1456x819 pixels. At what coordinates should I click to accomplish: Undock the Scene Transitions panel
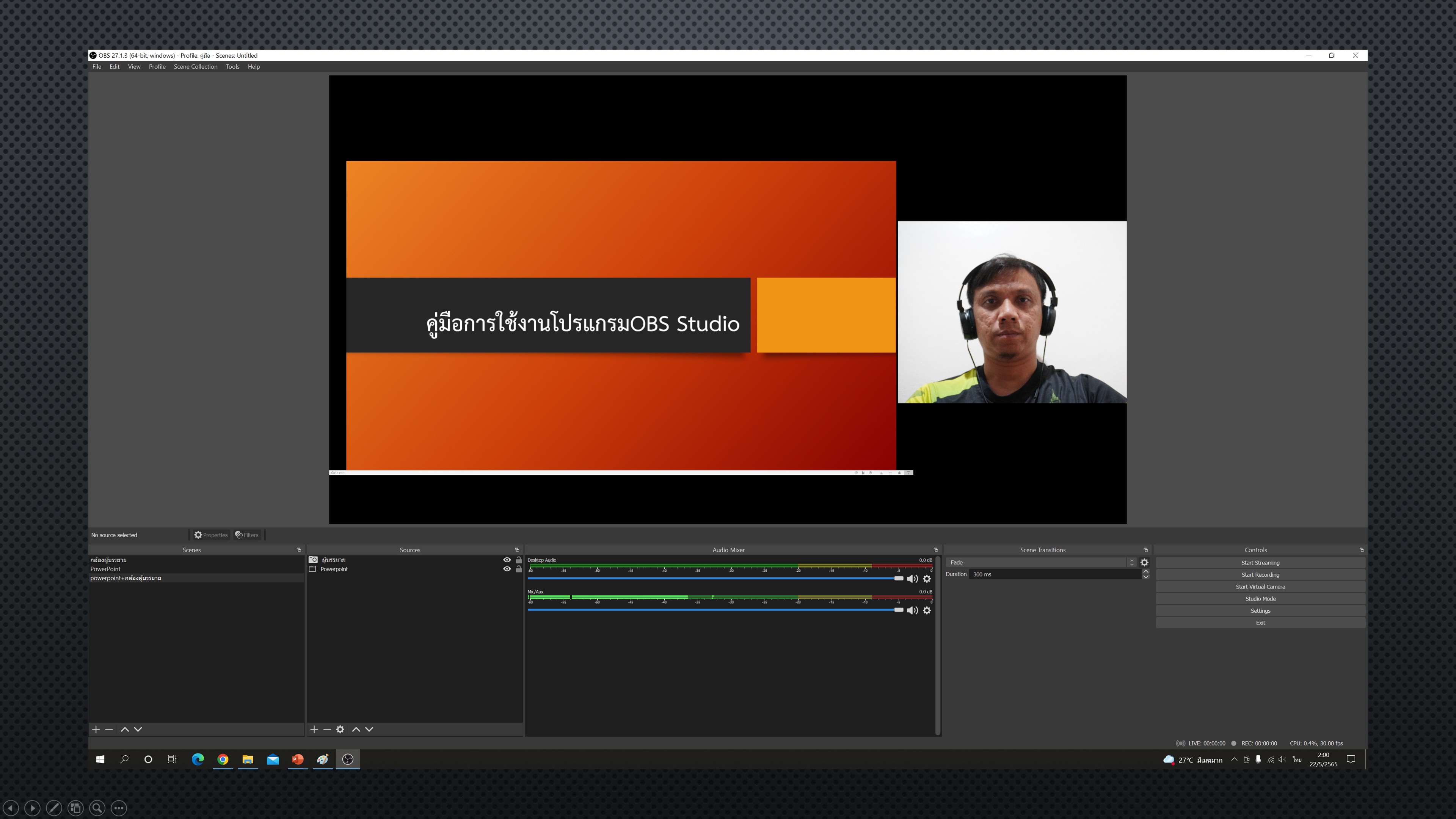(1146, 550)
